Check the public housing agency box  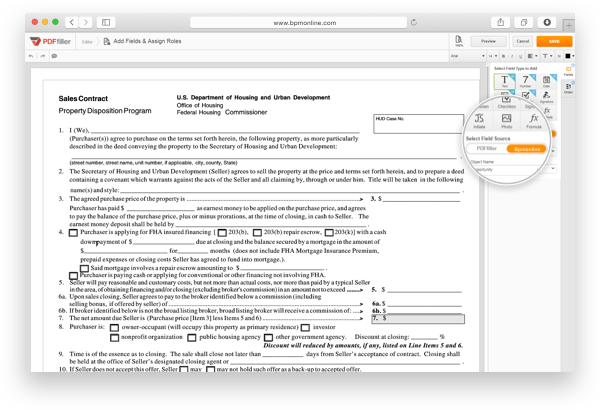click(x=192, y=338)
